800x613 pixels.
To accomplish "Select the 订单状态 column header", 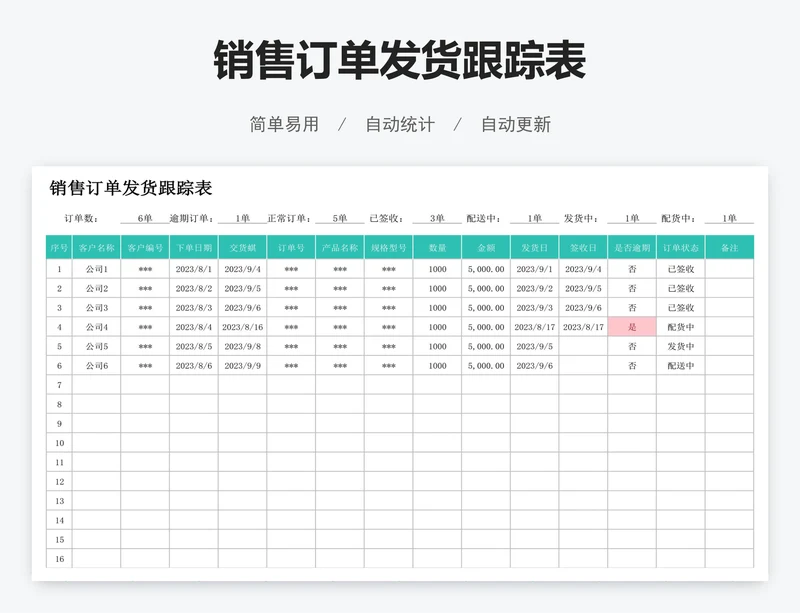I will (x=681, y=248).
